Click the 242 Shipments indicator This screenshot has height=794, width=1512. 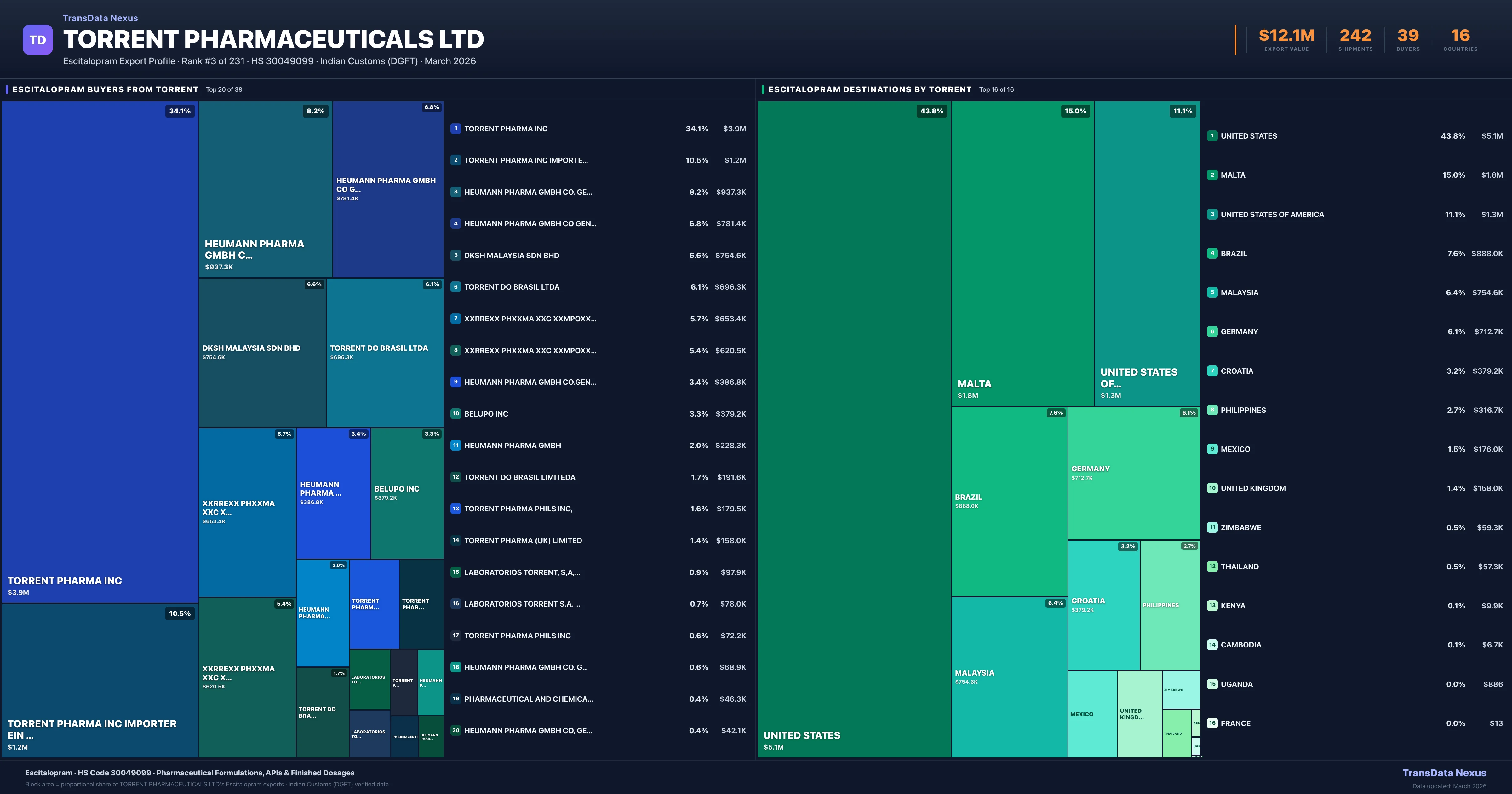pos(1356,39)
